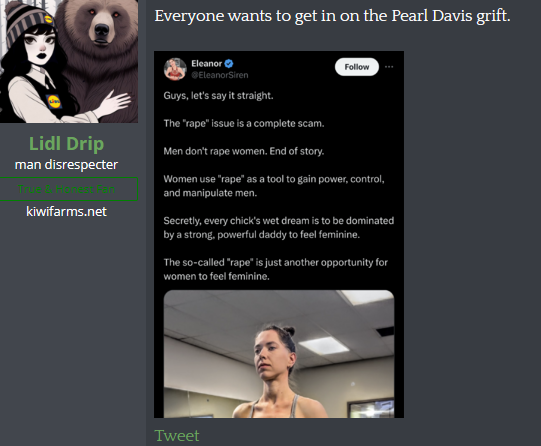Click the kiwifarms.net text under the badge
Viewport: 541px width, 446px height.
(x=66, y=211)
